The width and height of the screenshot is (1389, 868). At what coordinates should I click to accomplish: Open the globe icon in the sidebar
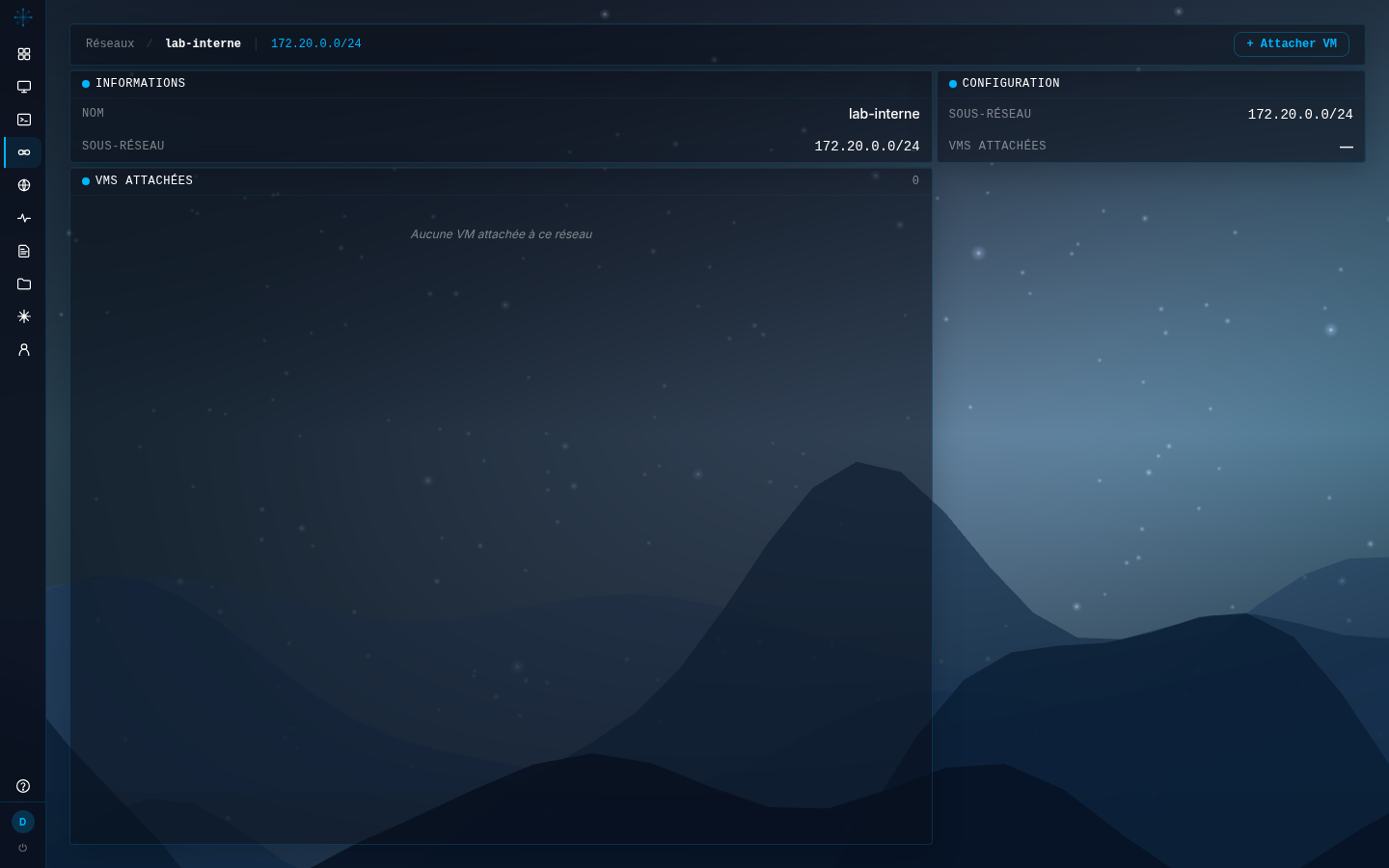tap(24, 185)
